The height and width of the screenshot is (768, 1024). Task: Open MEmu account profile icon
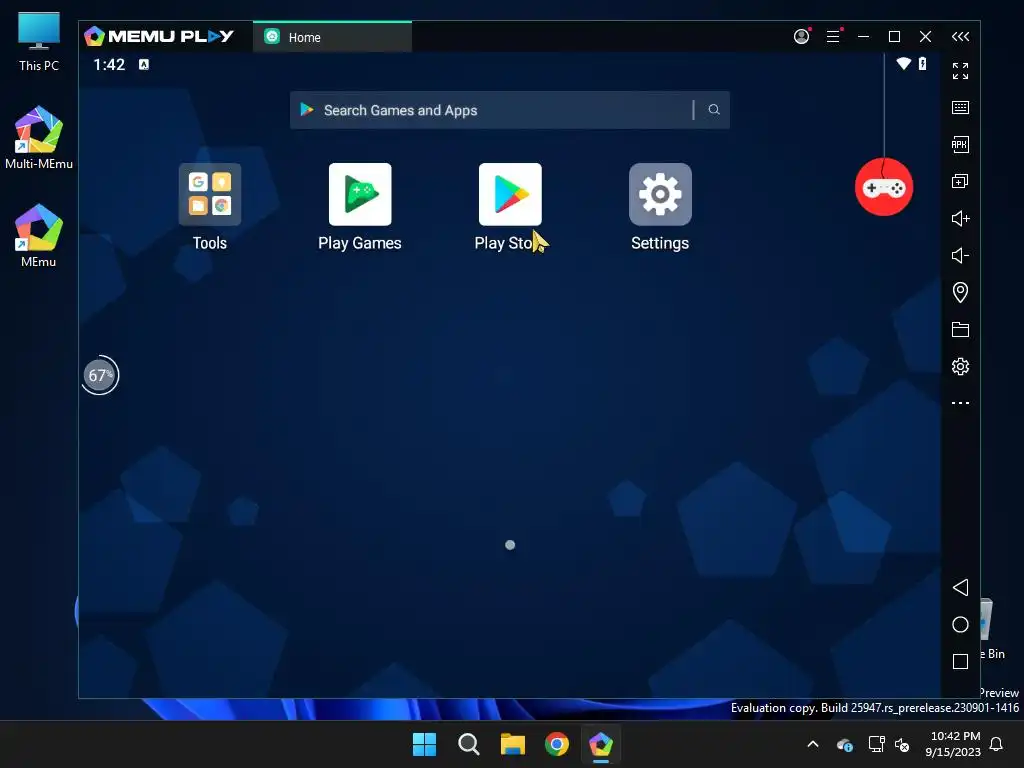[801, 37]
